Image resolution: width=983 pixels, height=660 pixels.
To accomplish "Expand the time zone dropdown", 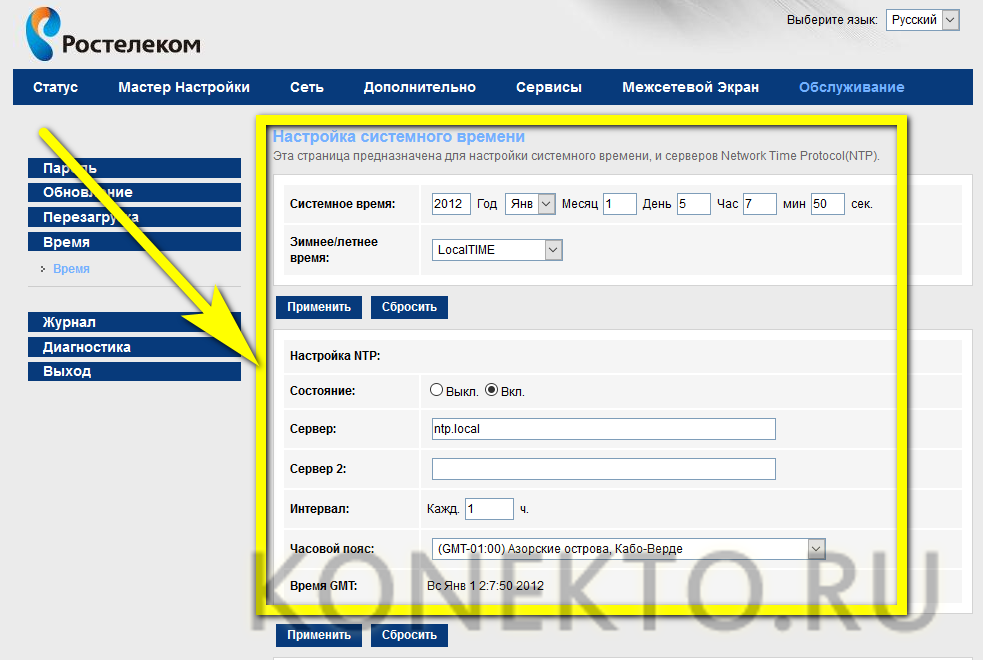I will (629, 548).
